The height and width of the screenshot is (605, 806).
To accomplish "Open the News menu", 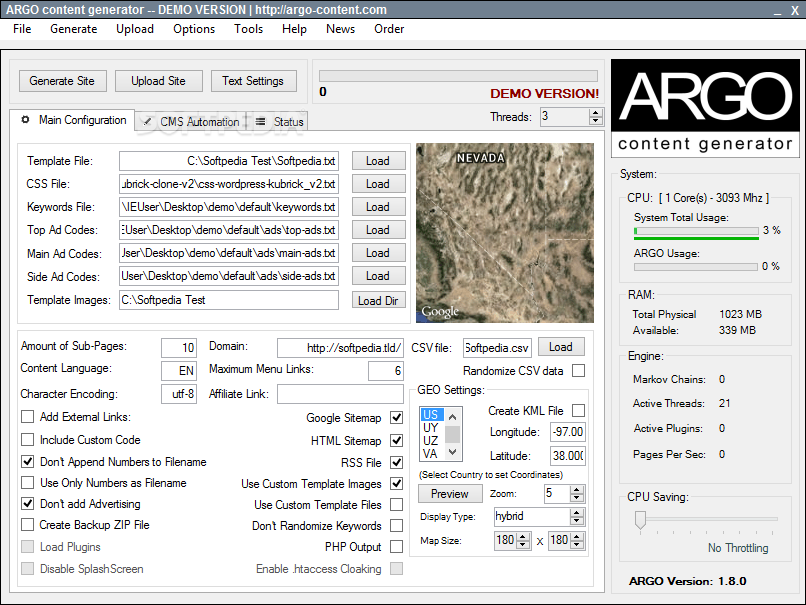I will [x=340, y=29].
